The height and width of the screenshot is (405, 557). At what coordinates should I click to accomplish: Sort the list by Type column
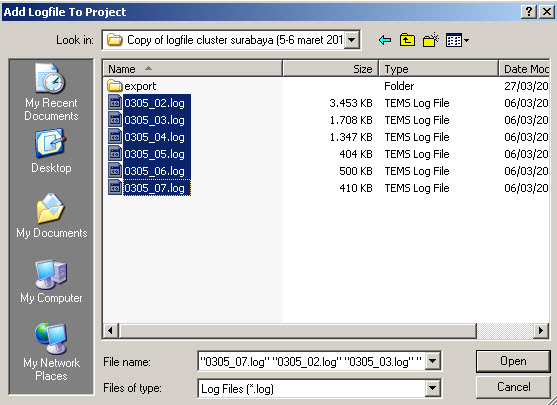coord(439,69)
